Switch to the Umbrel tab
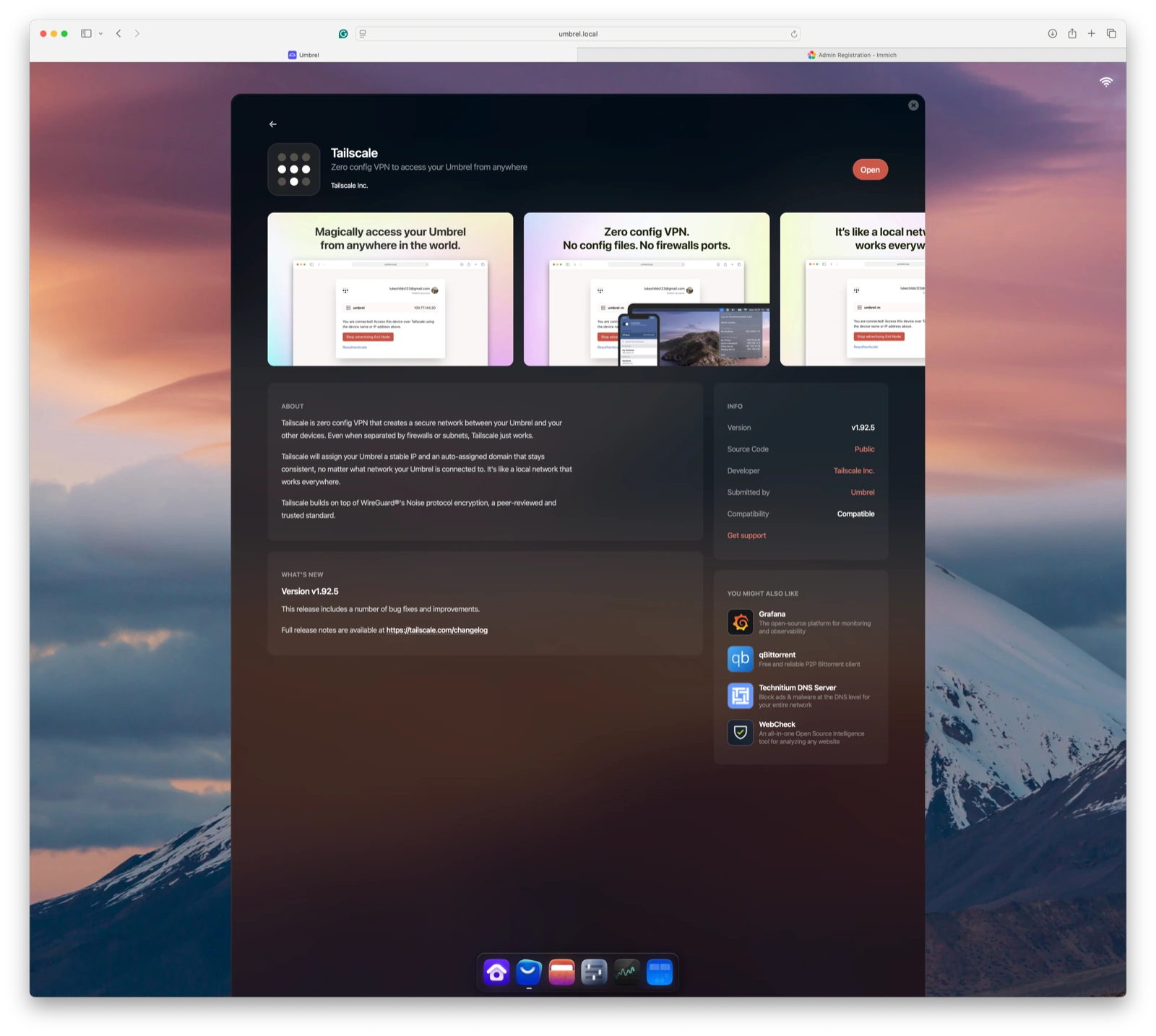The width and height of the screenshot is (1156, 1036). [303, 55]
